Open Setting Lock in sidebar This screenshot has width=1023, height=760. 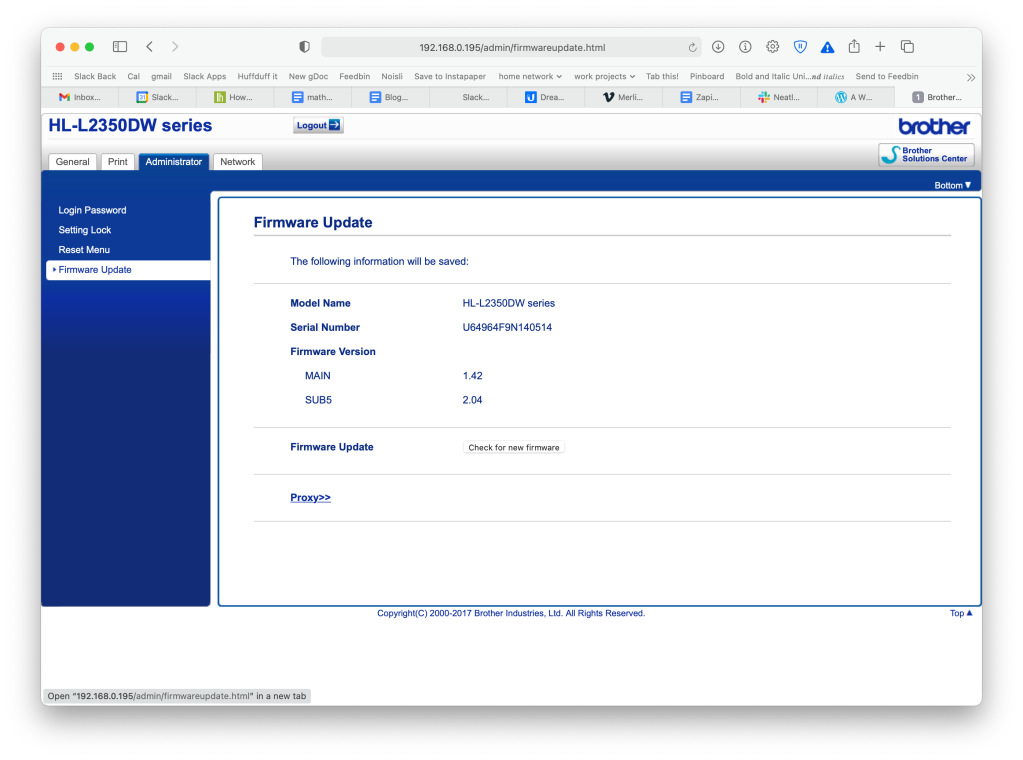click(85, 230)
